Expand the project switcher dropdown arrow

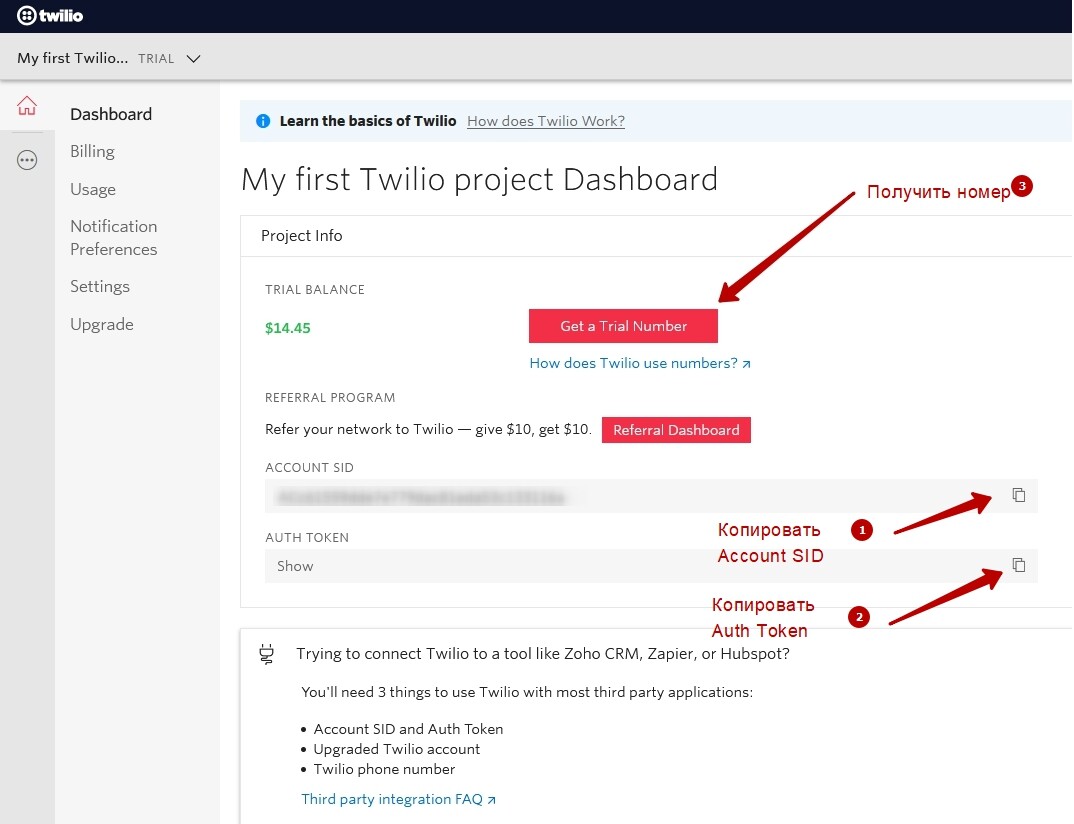pos(194,59)
